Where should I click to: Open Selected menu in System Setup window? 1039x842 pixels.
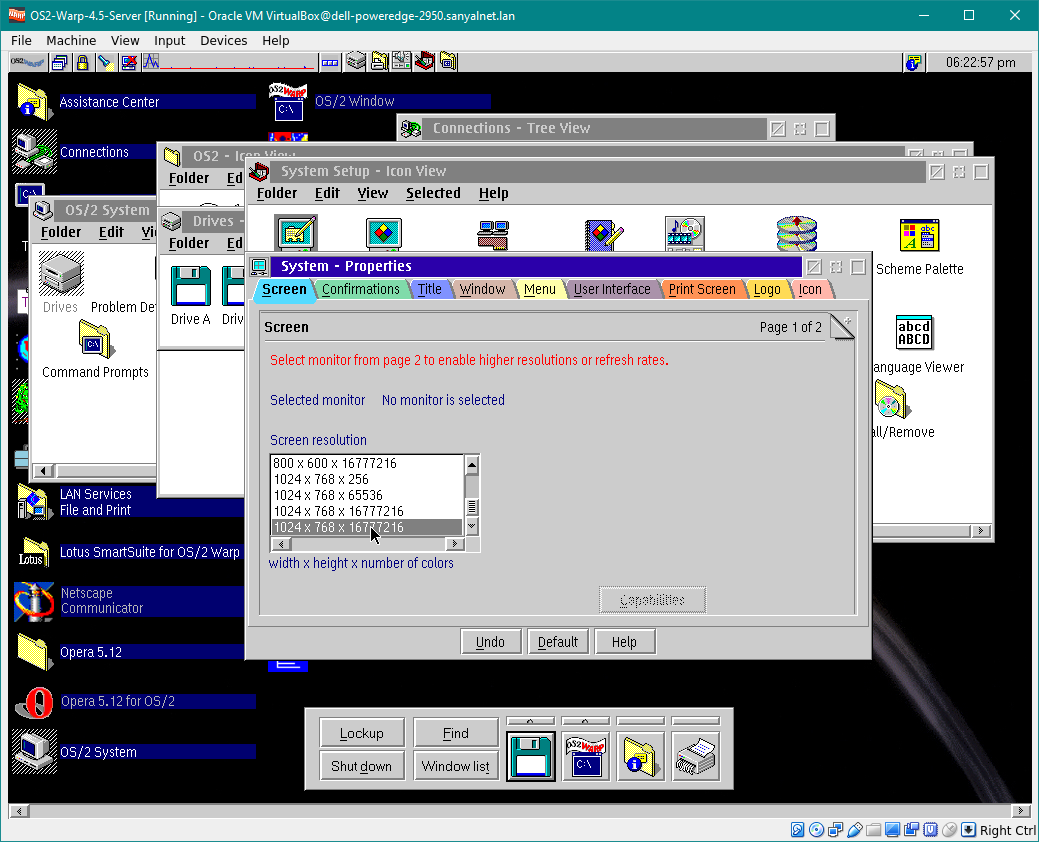(433, 193)
